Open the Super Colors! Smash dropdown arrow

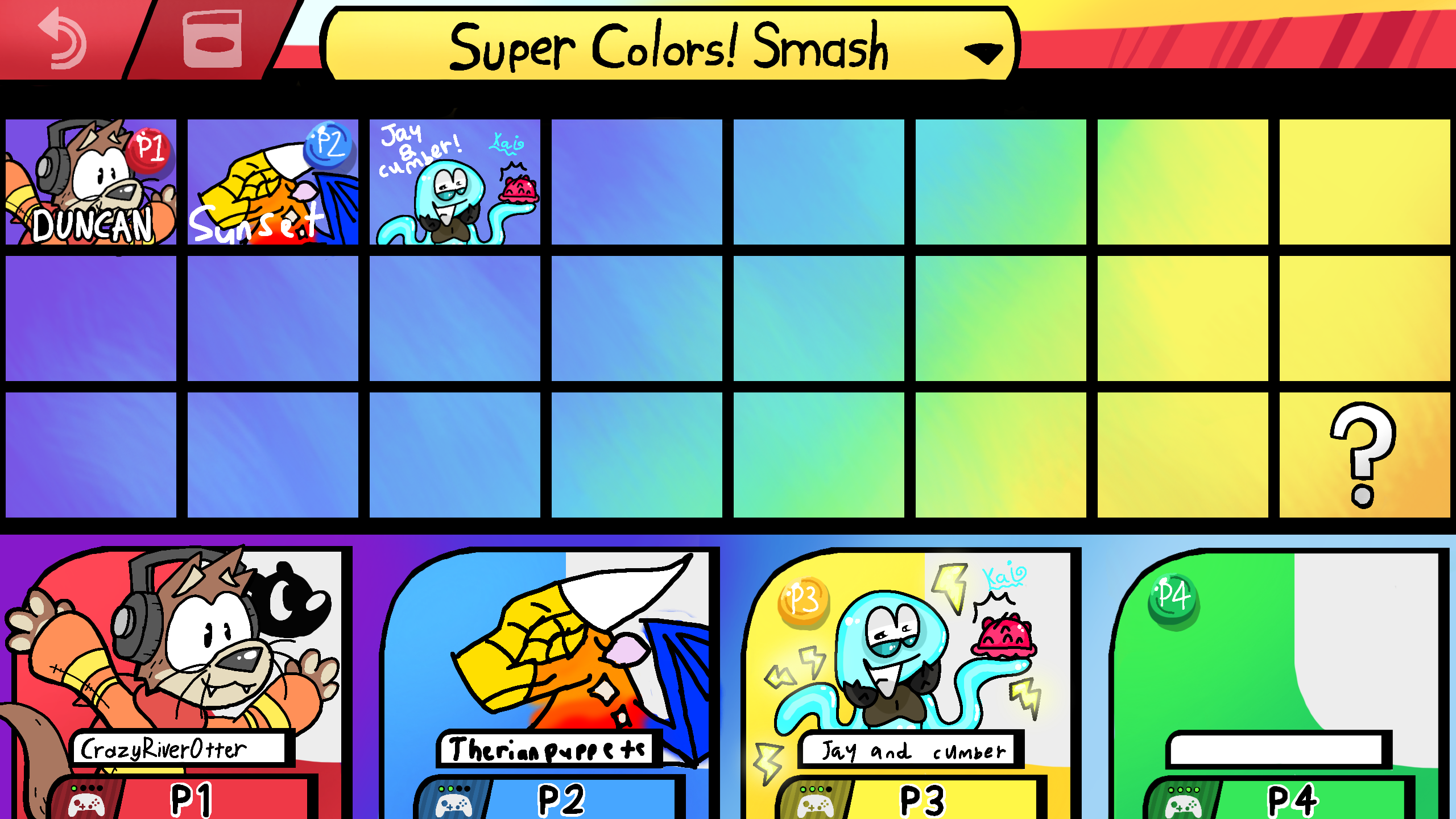(x=983, y=53)
